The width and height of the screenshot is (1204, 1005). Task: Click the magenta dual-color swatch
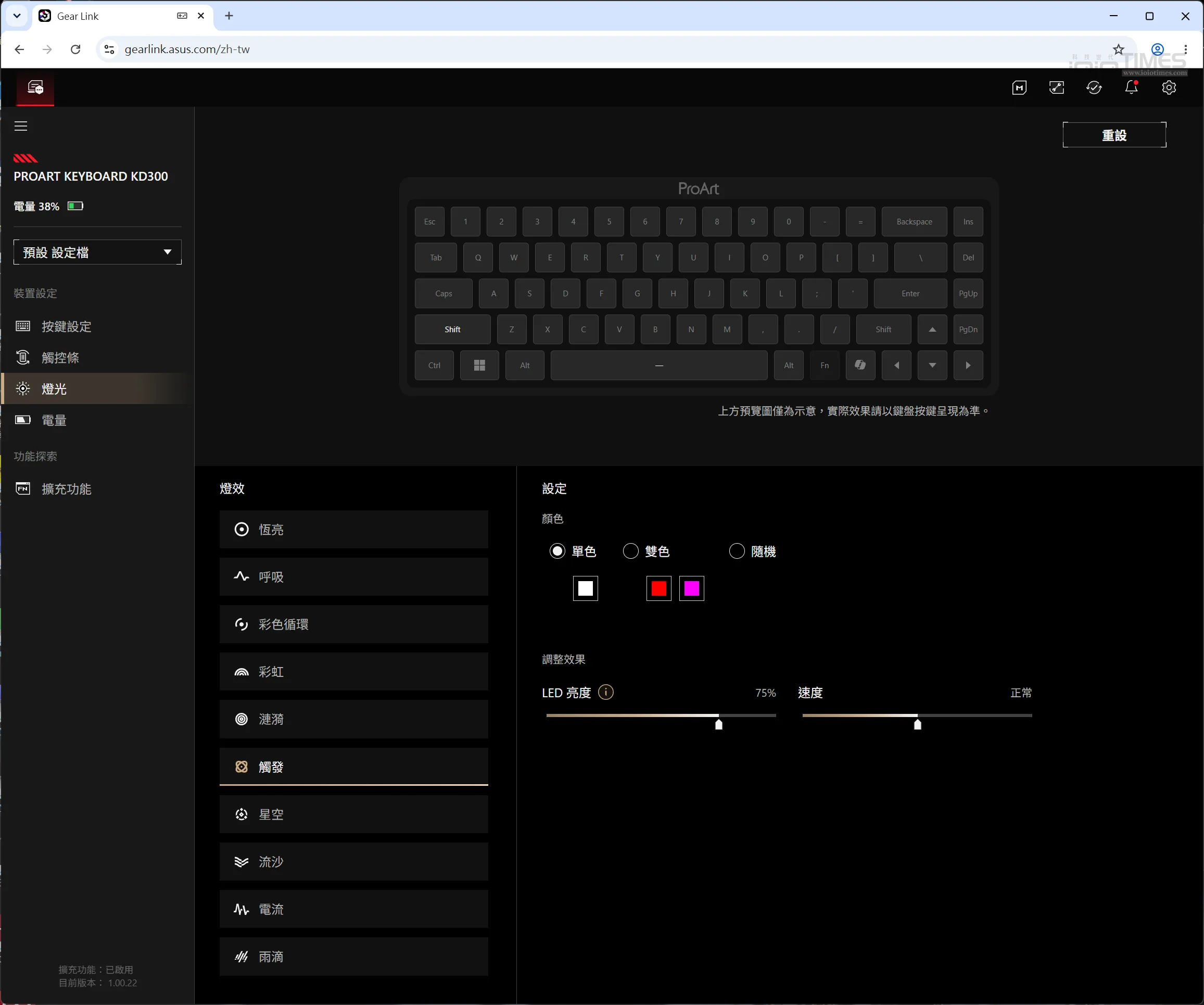pos(691,588)
